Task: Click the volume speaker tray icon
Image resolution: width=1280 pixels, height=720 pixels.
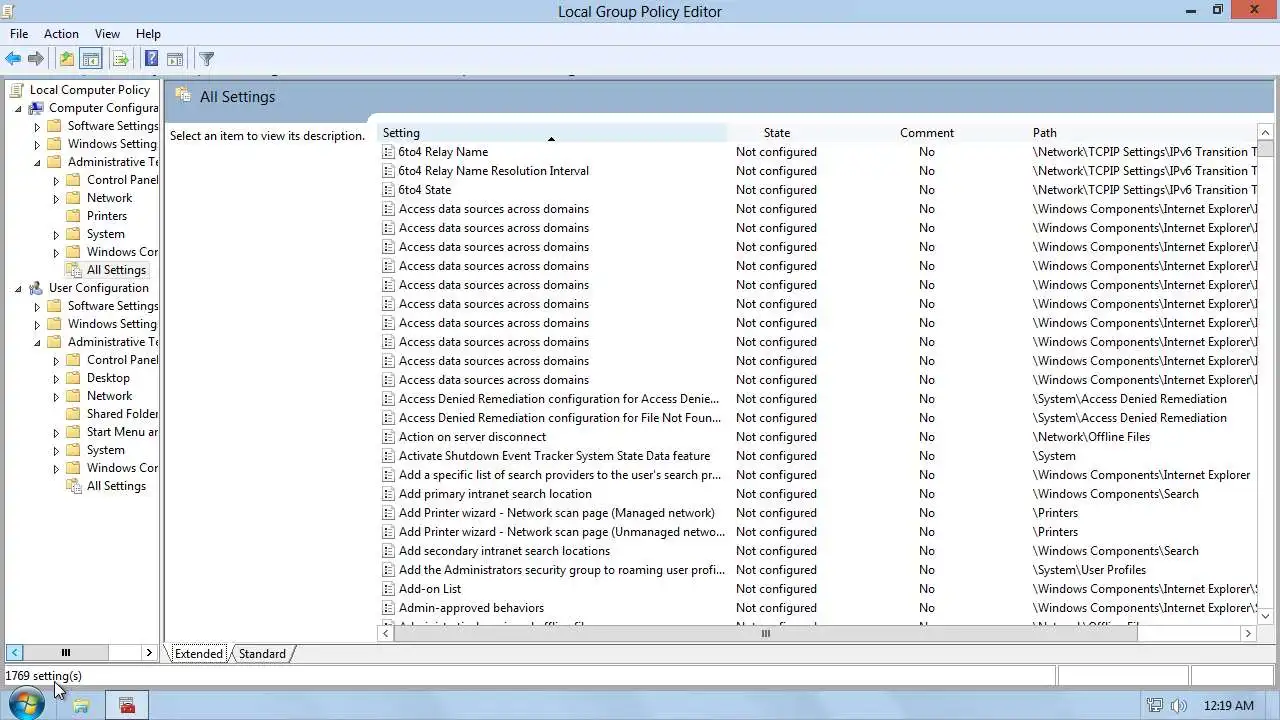Action: tap(1179, 705)
